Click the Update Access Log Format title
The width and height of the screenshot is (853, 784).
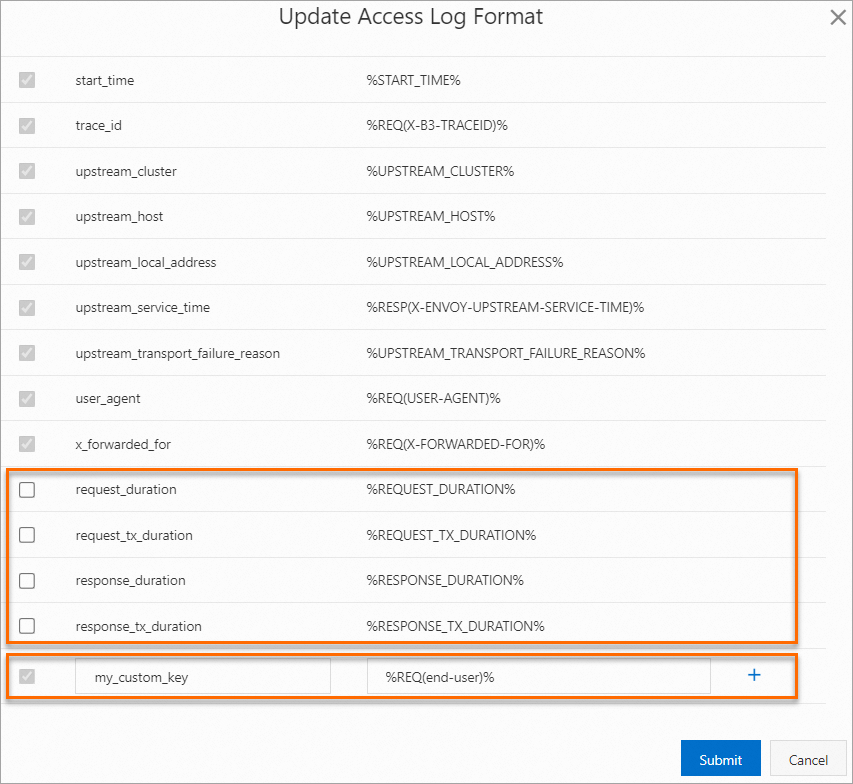click(x=411, y=17)
